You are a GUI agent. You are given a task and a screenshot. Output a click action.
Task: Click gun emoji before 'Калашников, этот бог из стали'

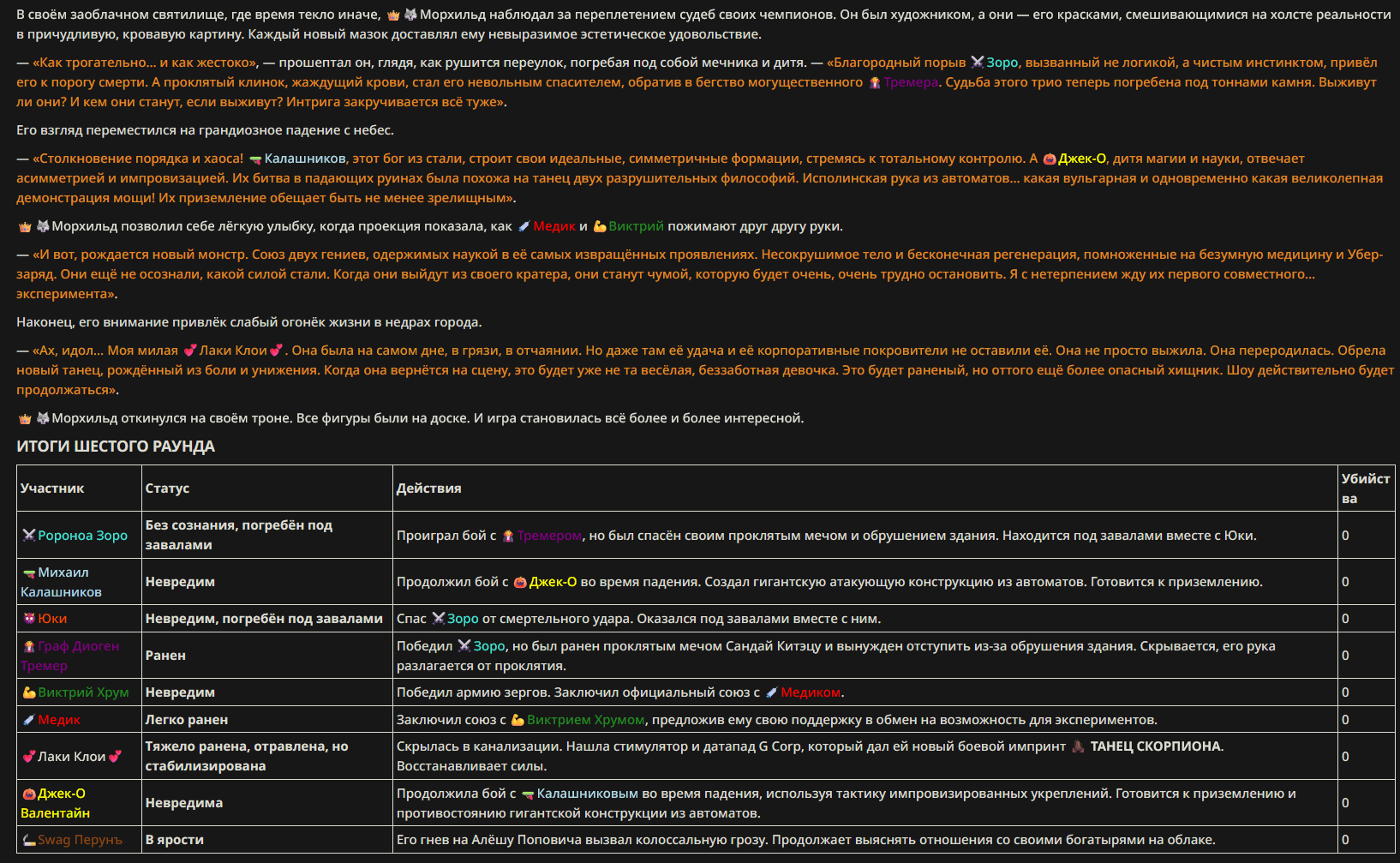pos(255,159)
